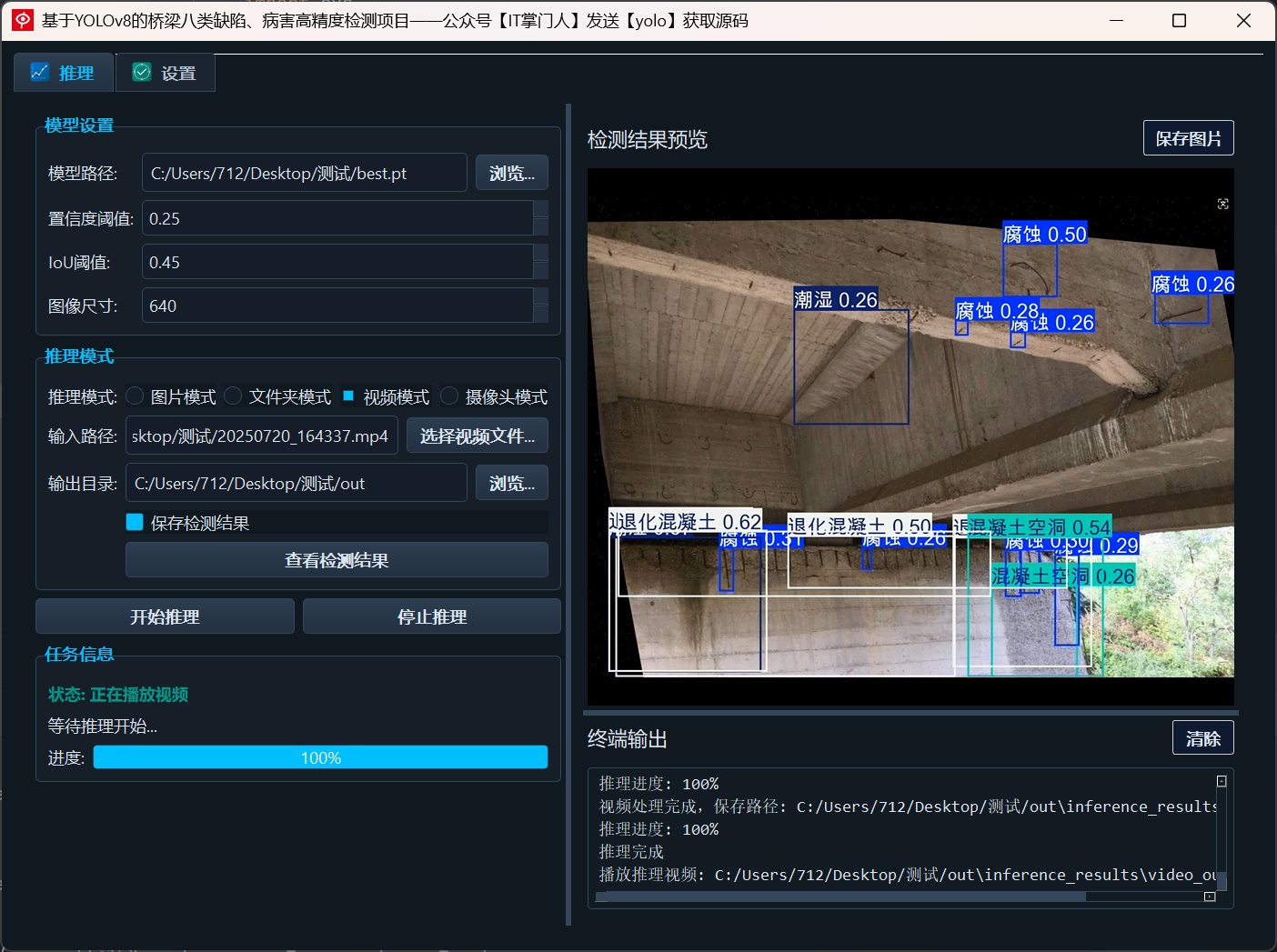
Task: Uncheck the 保存检测结果 checkbox
Action: coord(135,522)
